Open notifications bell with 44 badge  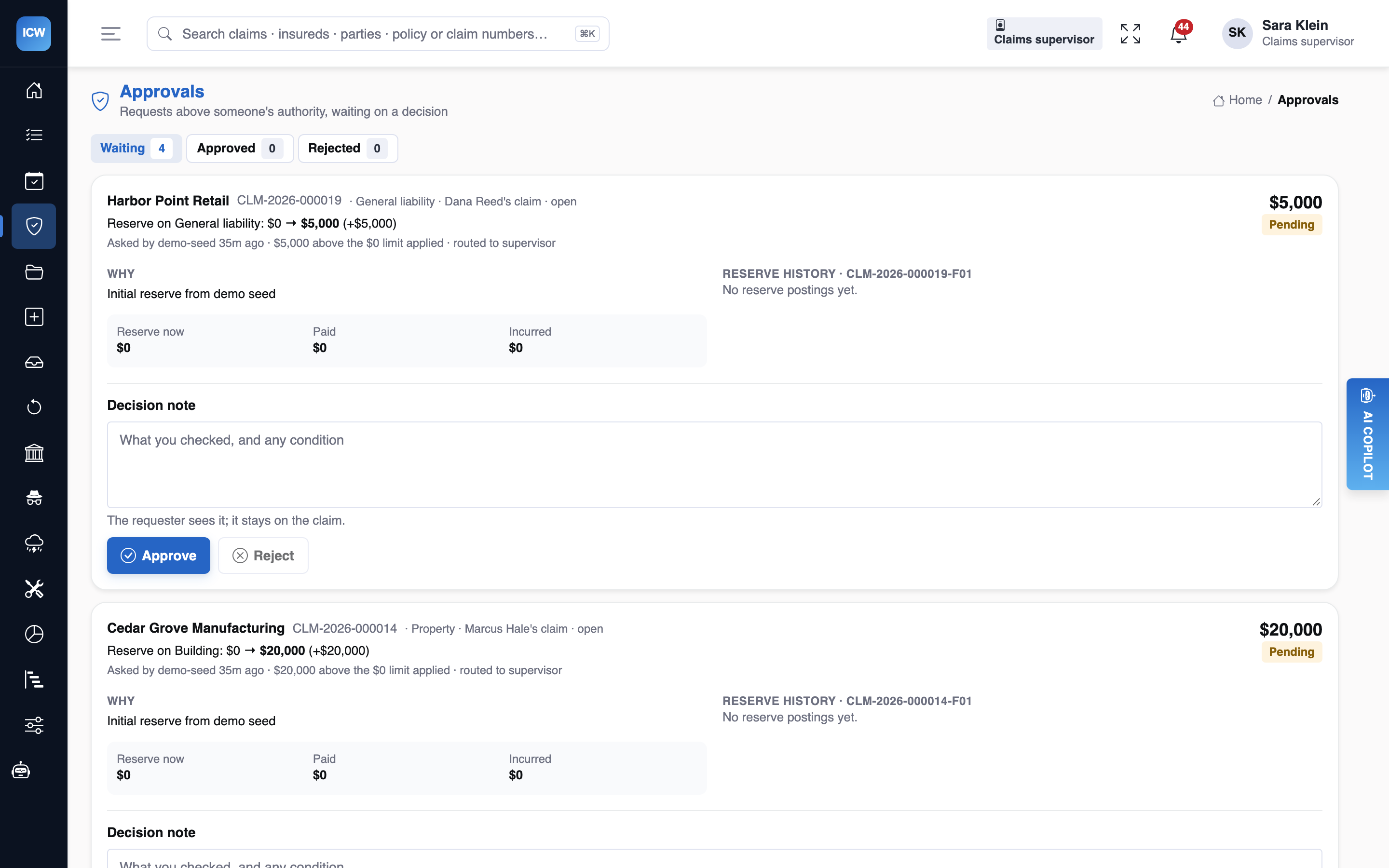1178,34
